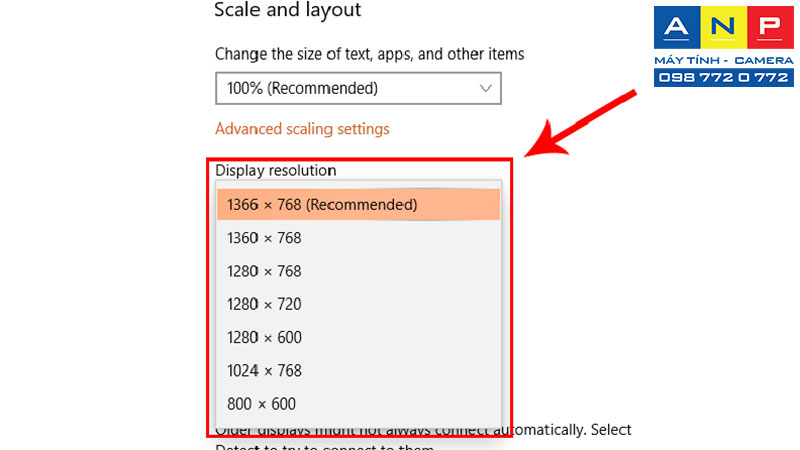
Task: Click the Display resolution label
Action: (x=276, y=170)
